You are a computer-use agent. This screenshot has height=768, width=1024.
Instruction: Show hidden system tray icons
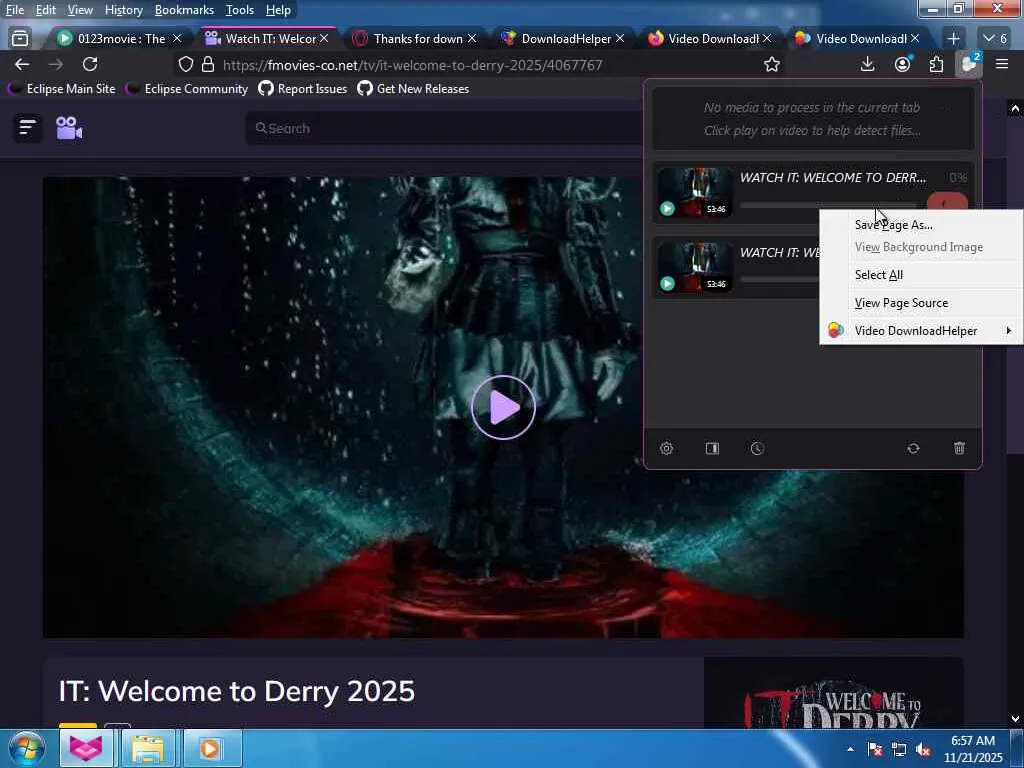click(850, 749)
